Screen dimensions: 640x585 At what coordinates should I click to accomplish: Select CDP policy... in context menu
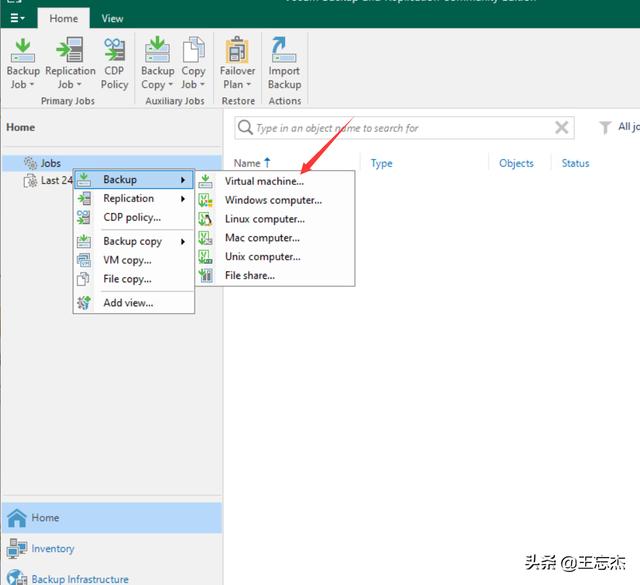coord(133,217)
